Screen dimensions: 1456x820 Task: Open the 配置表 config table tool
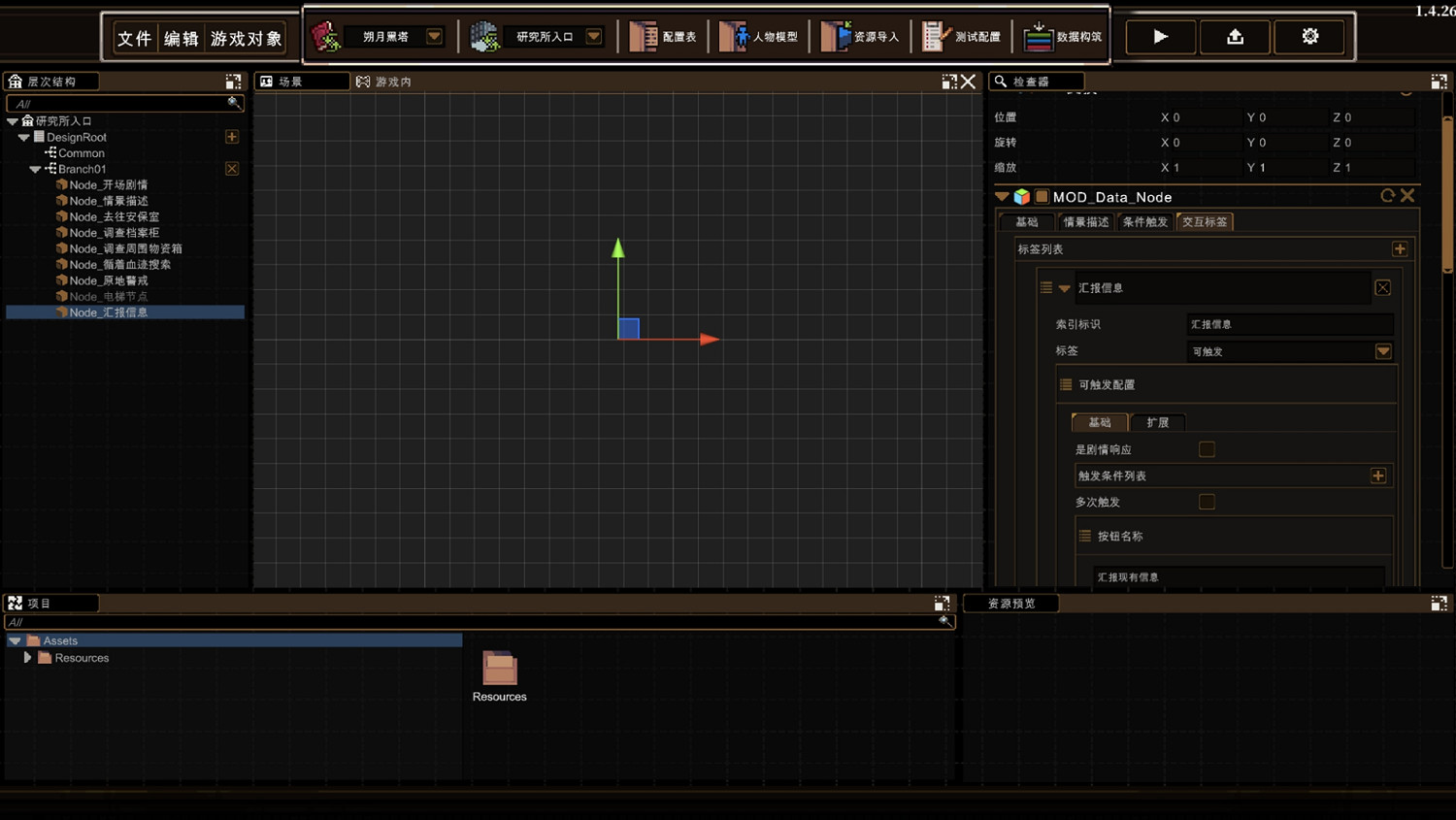[663, 37]
